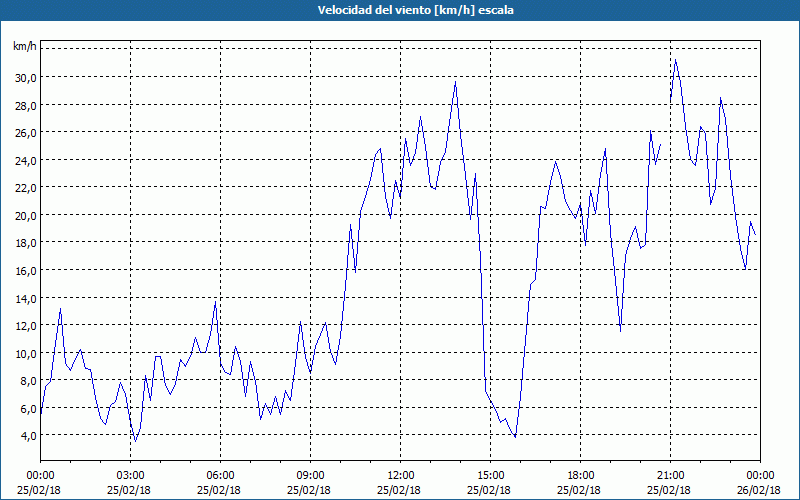The width and height of the screenshot is (800, 500).
Task: Click the 20,0 y-axis value
Action: point(26,216)
